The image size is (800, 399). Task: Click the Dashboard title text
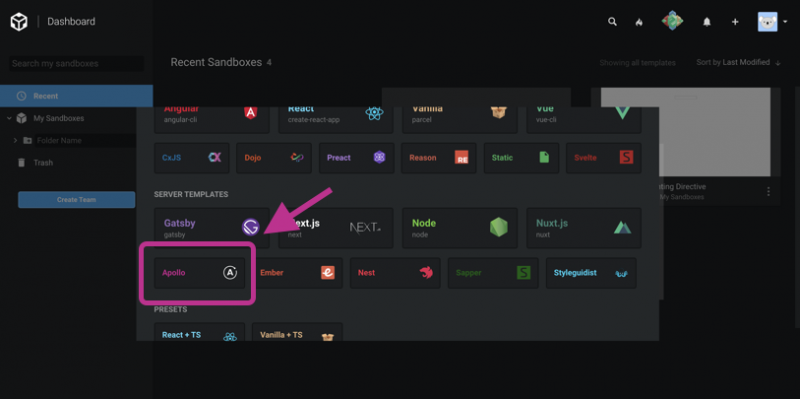pyautogui.click(x=71, y=22)
